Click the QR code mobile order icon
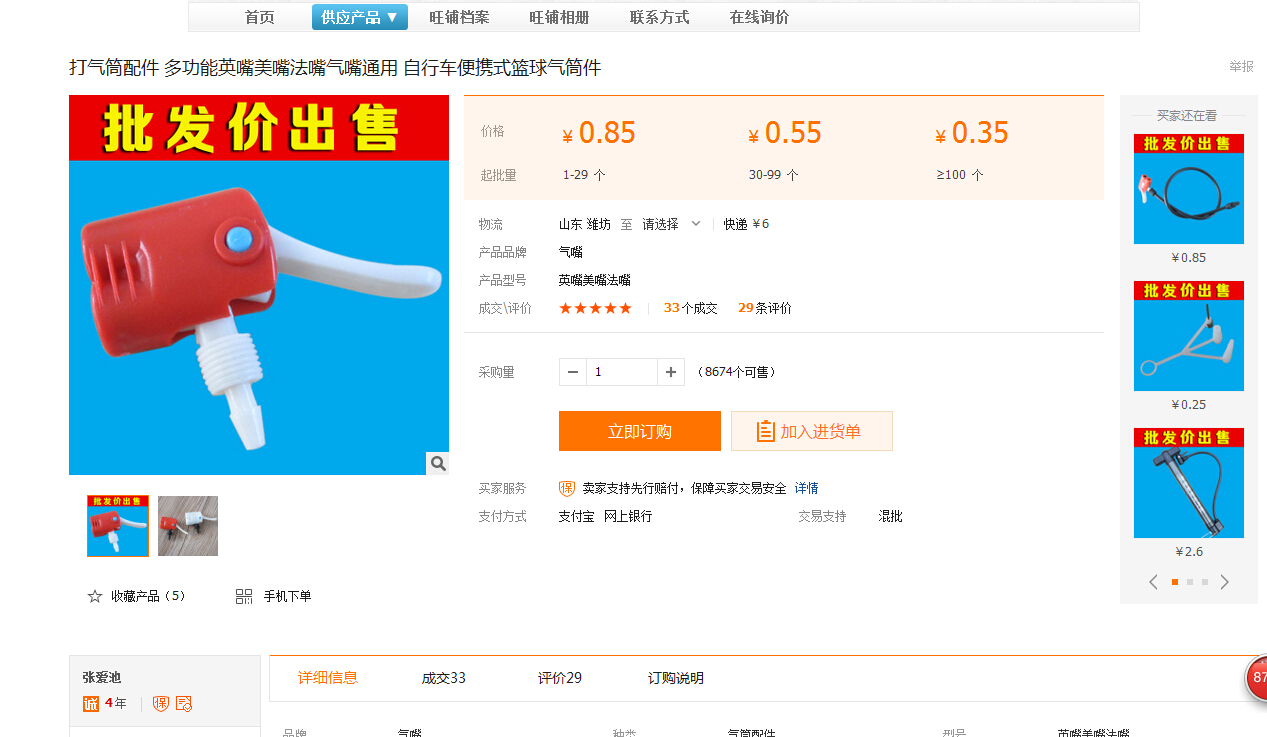The width and height of the screenshot is (1267, 737). tap(244, 596)
